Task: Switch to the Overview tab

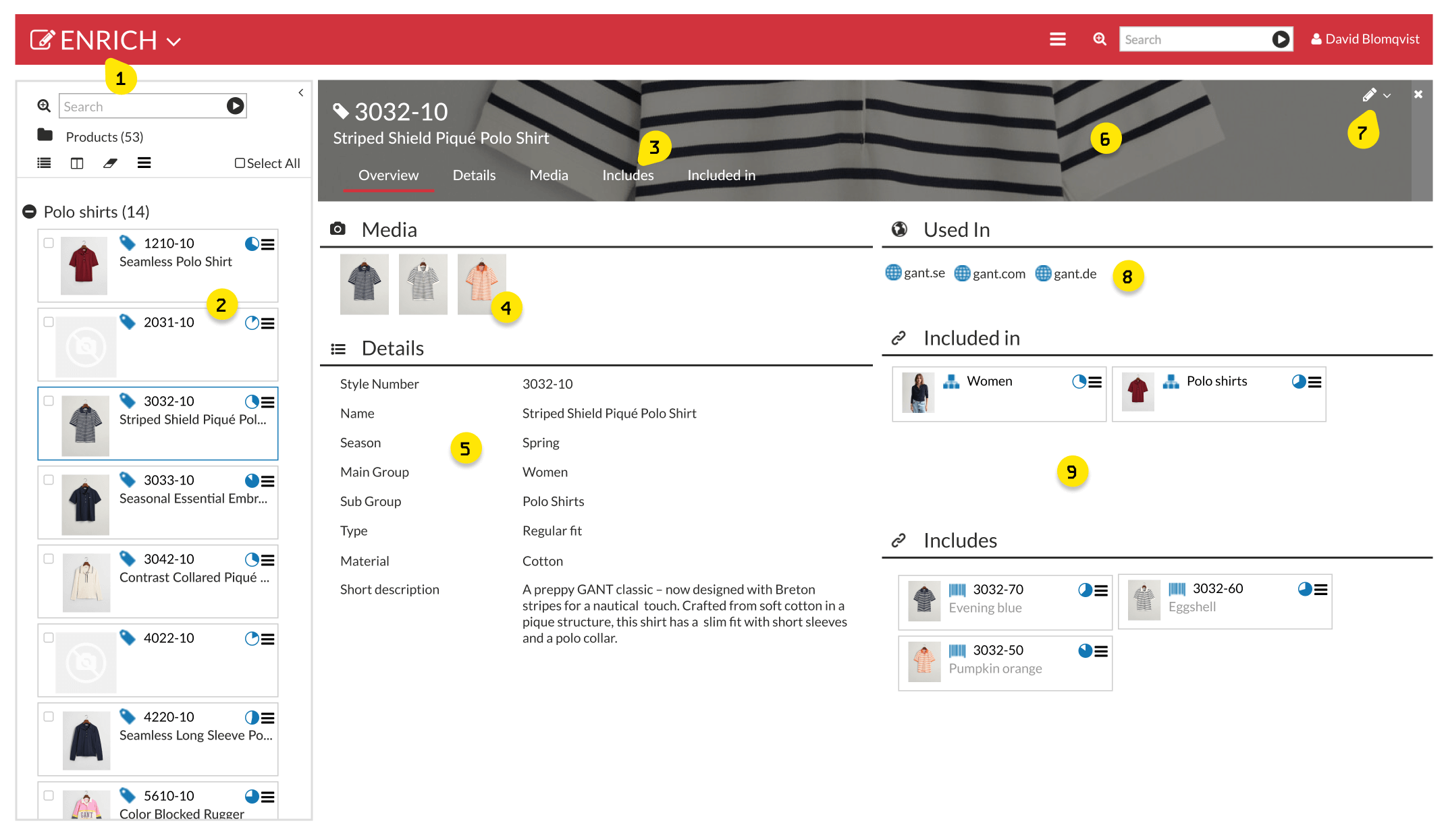Action: point(388,175)
